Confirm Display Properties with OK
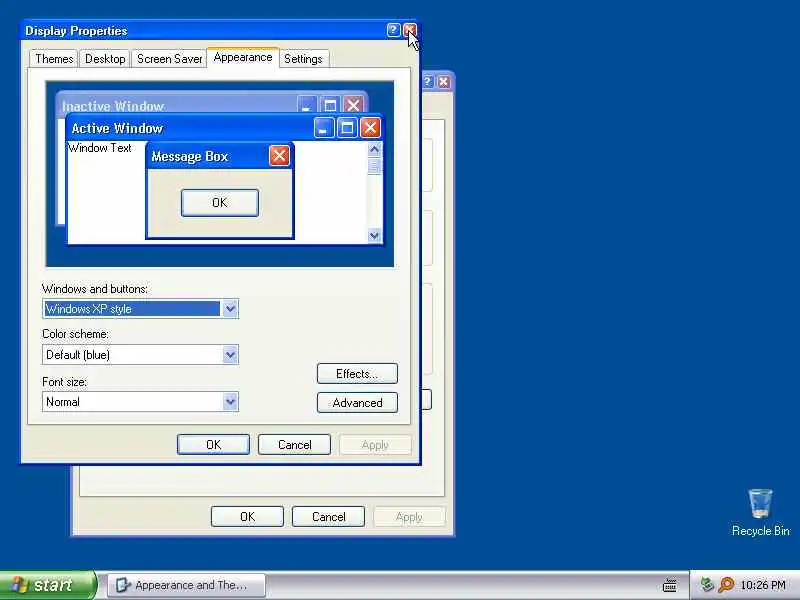This screenshot has width=800, height=600. [213, 444]
